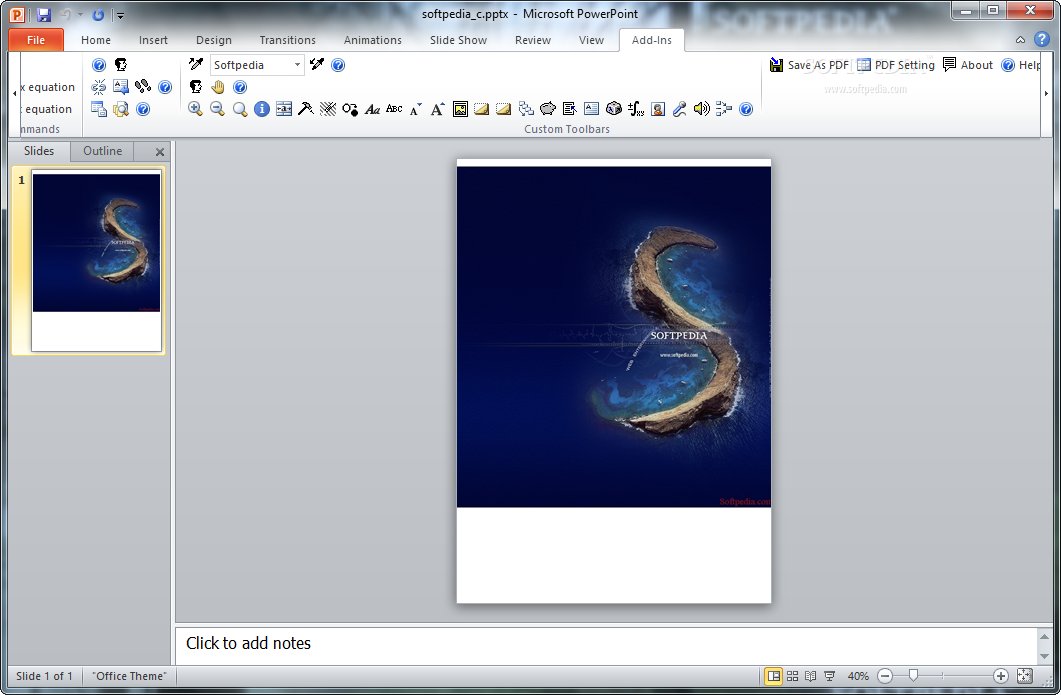Click the dice cube icon
The height and width of the screenshot is (695, 1061).
(x=614, y=109)
